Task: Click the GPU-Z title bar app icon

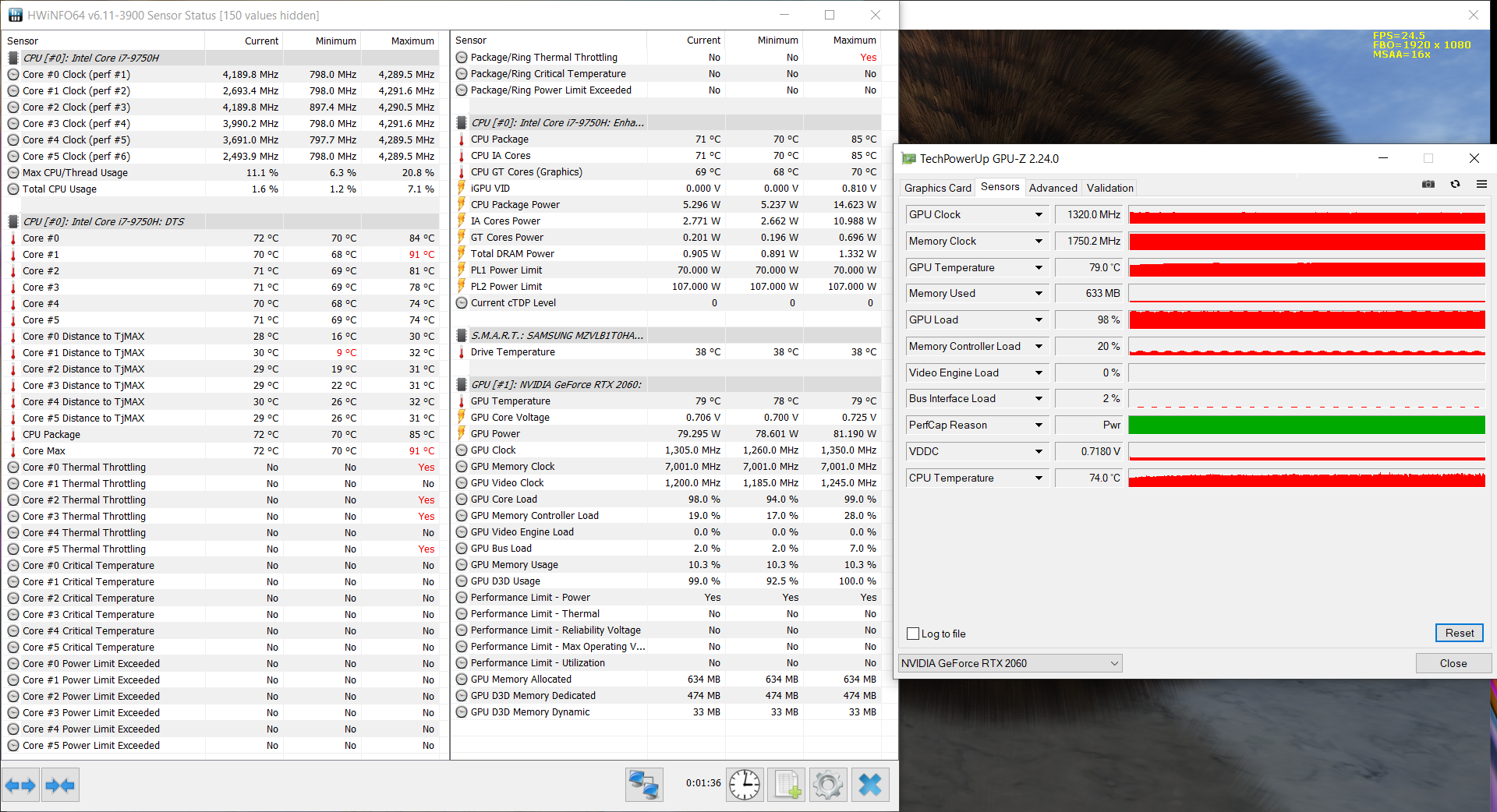Action: pyautogui.click(x=908, y=158)
